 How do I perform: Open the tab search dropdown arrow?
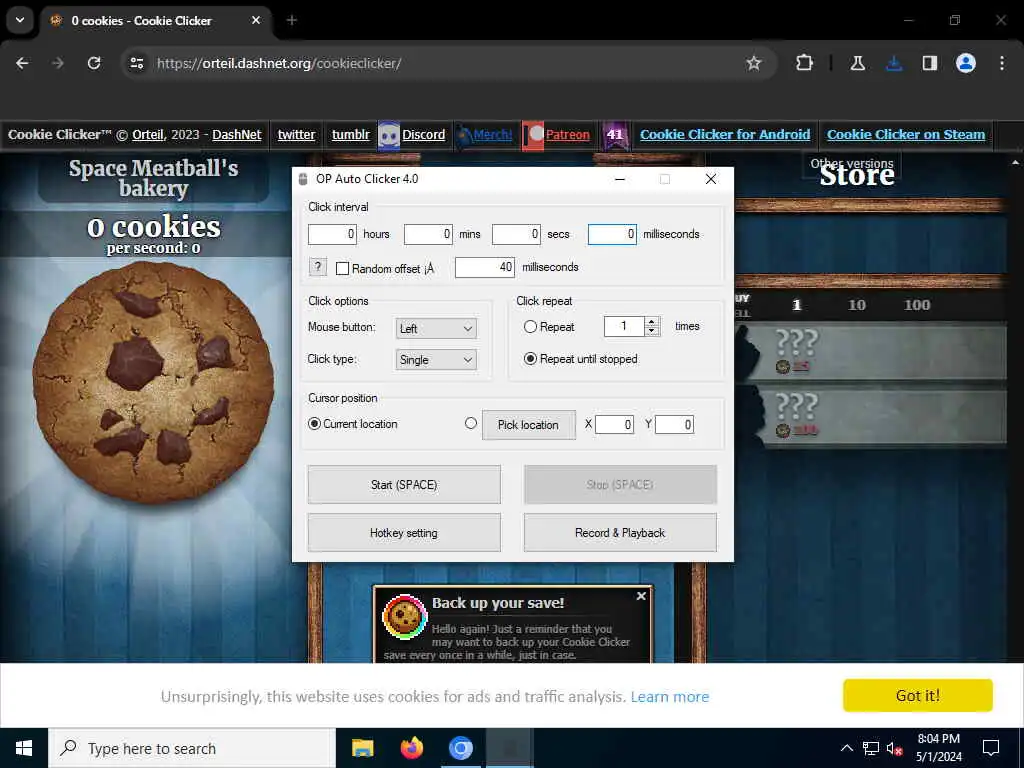click(20, 20)
